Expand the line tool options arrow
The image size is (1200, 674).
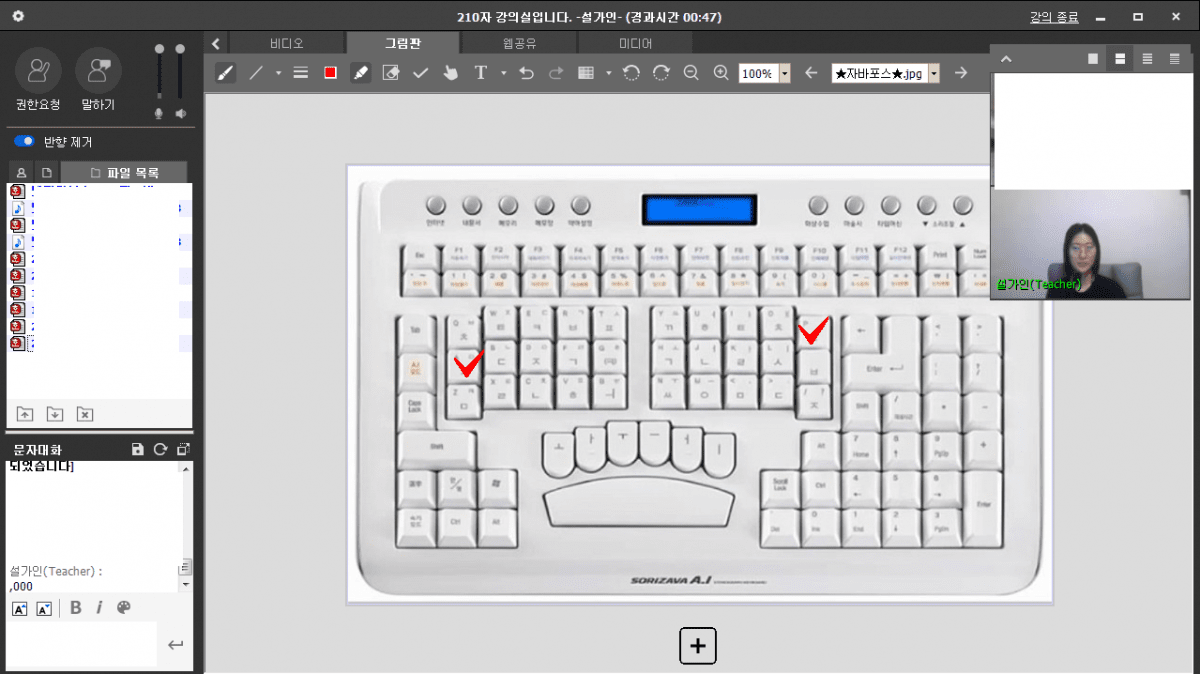pos(279,73)
